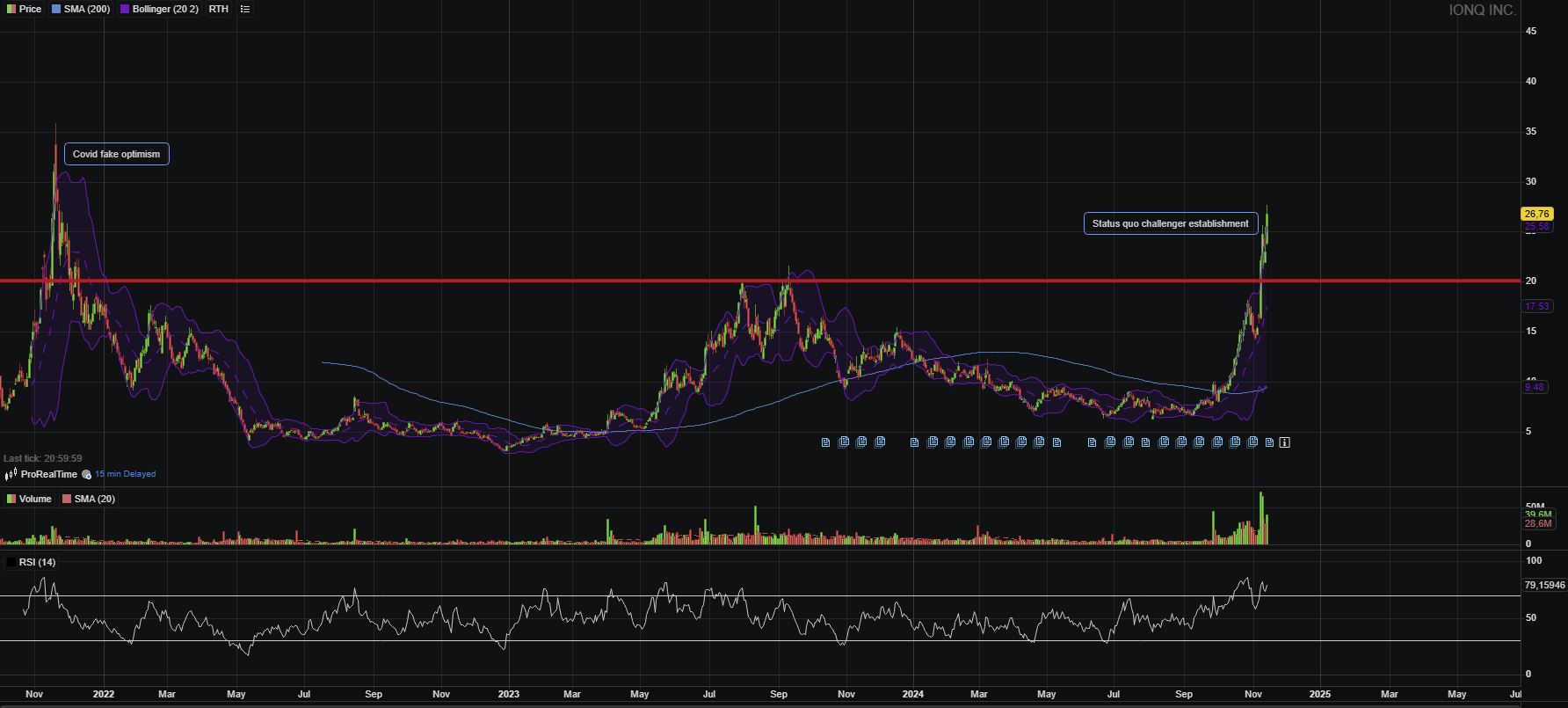This screenshot has height=708, width=1568.
Task: Open the info icon ending the news row
Action: click(x=1284, y=442)
